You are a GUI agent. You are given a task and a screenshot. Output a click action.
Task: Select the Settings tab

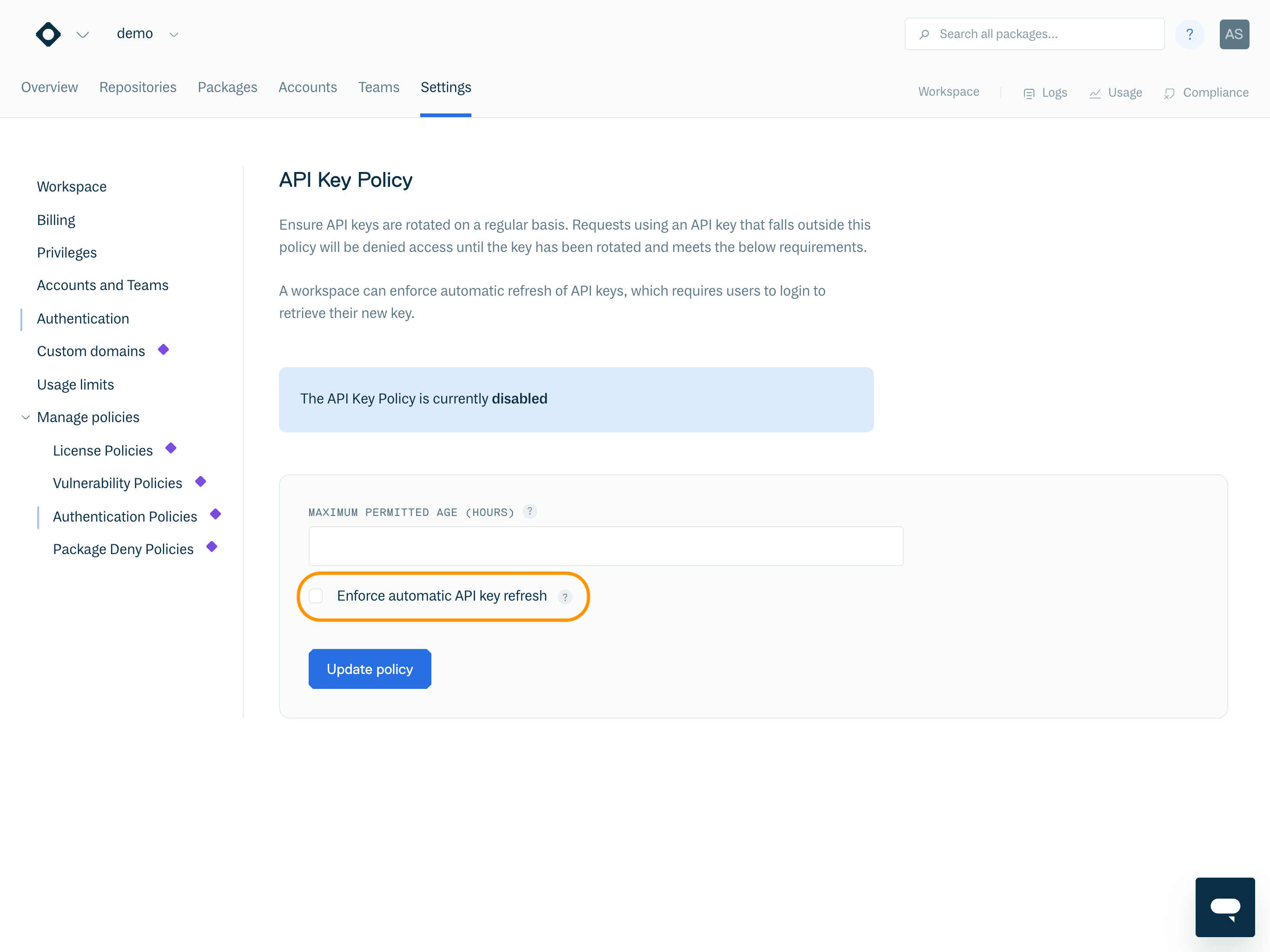446,87
